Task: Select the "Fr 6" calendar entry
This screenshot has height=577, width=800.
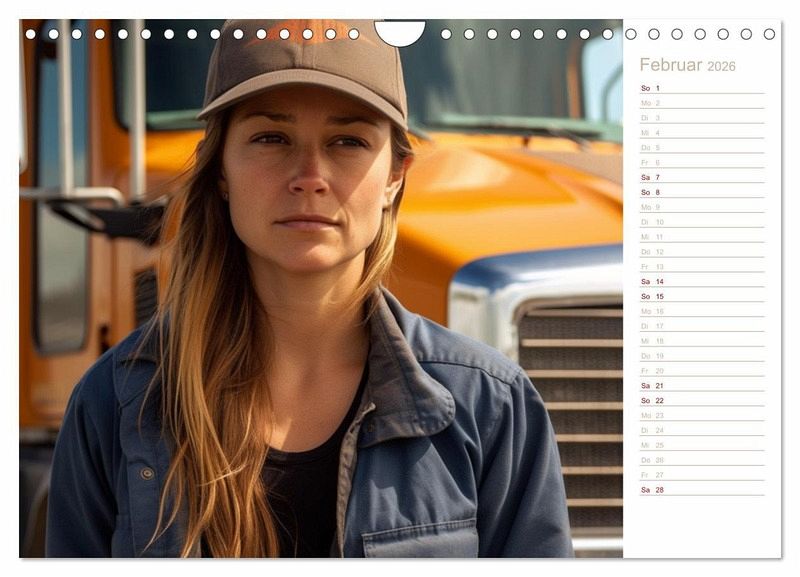Action: click(x=702, y=162)
